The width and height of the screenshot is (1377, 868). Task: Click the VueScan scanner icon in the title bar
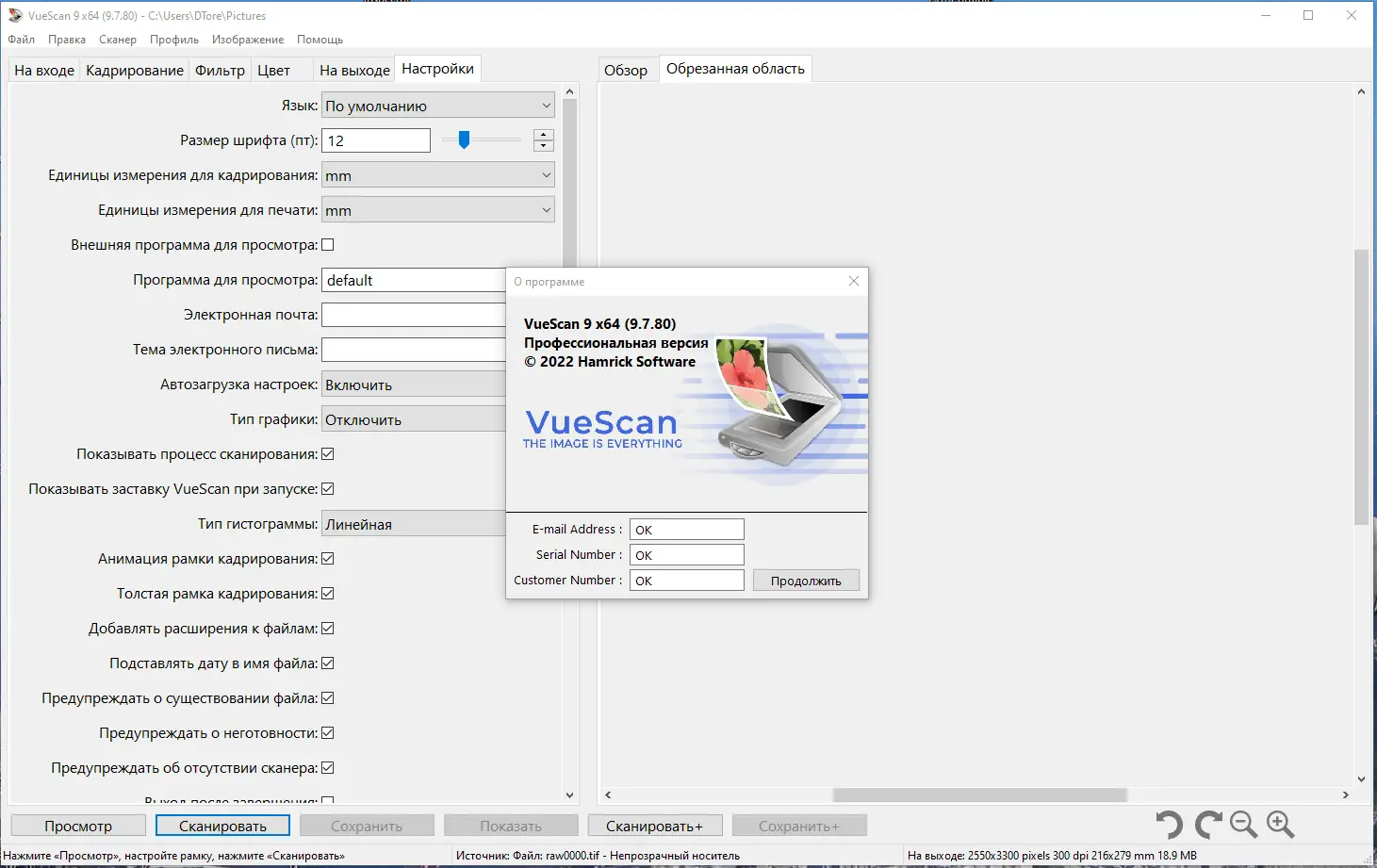coord(14,15)
